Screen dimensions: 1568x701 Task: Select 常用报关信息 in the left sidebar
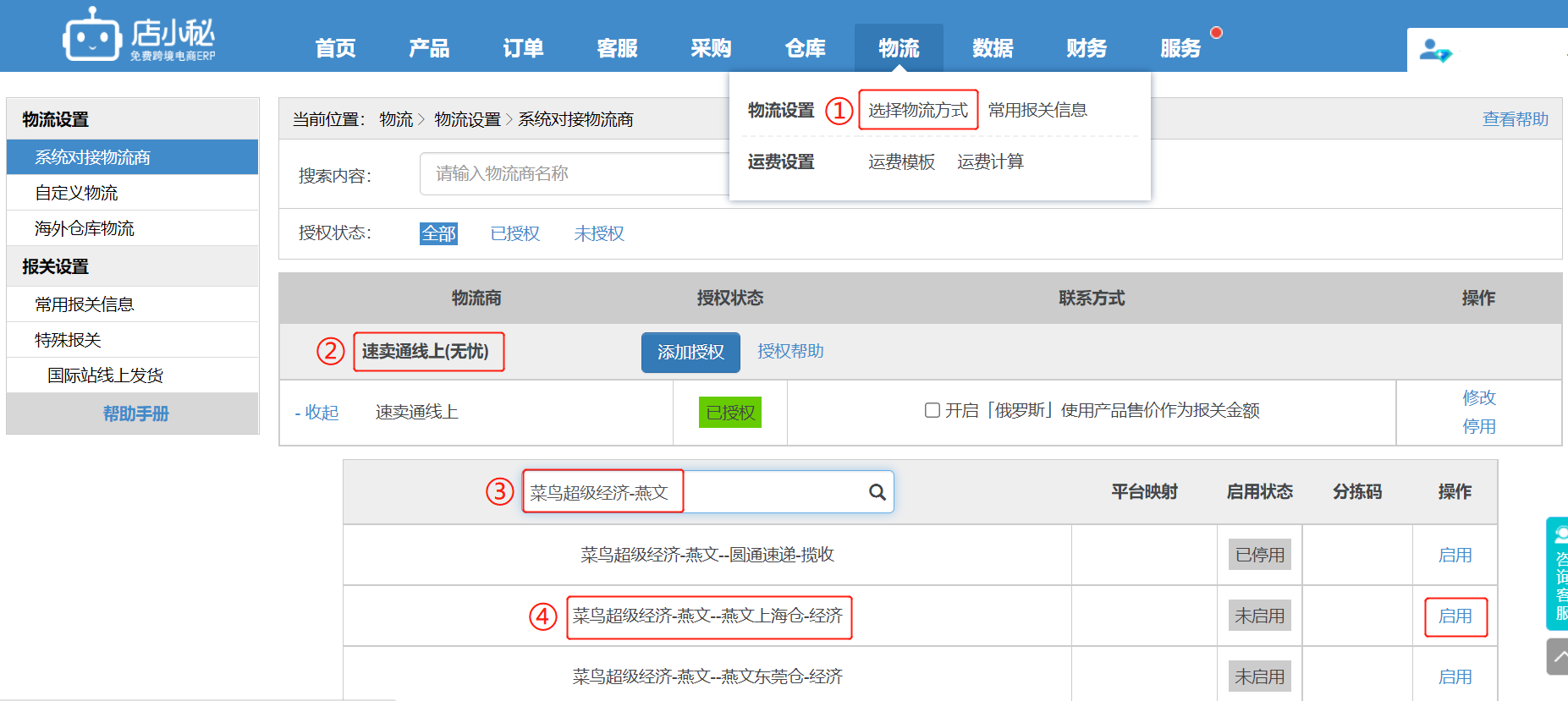pos(133,304)
